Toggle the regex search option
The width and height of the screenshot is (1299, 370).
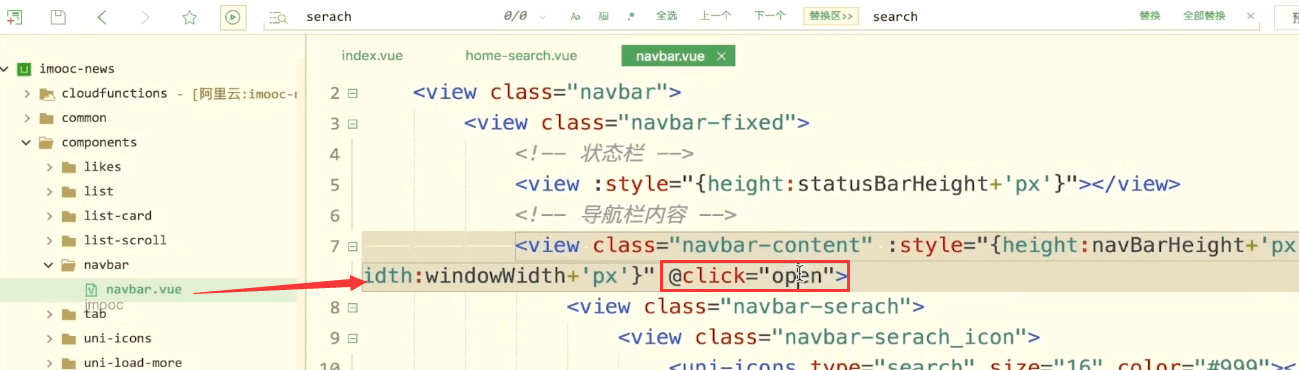630,16
